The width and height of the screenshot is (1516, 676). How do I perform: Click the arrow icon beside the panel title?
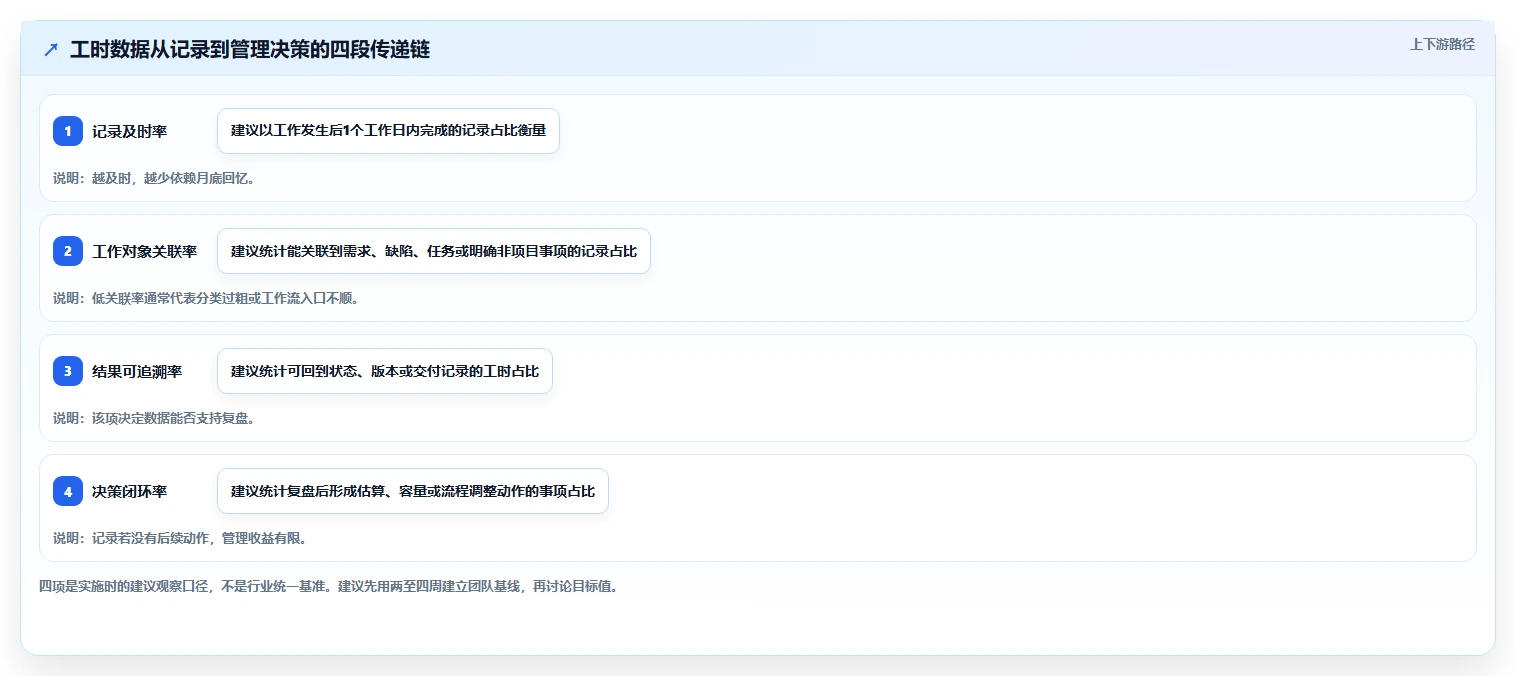51,50
